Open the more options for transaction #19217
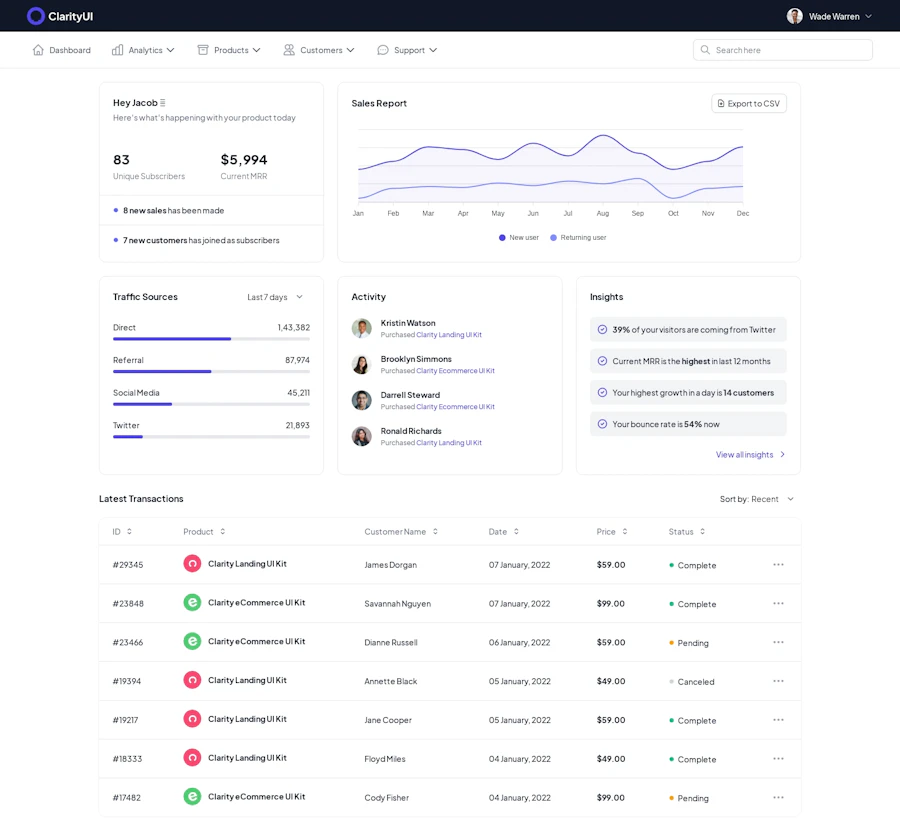 point(778,720)
